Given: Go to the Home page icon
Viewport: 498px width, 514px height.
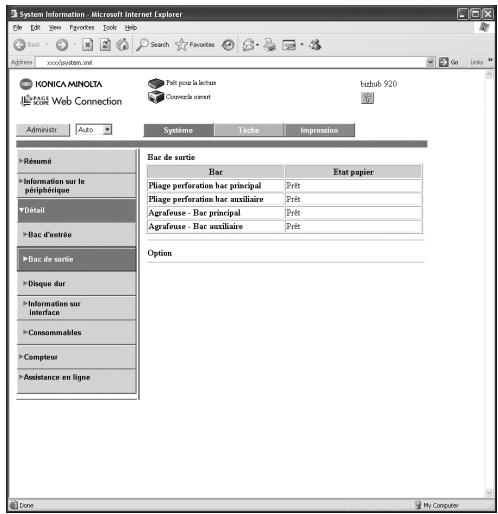Looking at the screenshot, I should point(123,45).
